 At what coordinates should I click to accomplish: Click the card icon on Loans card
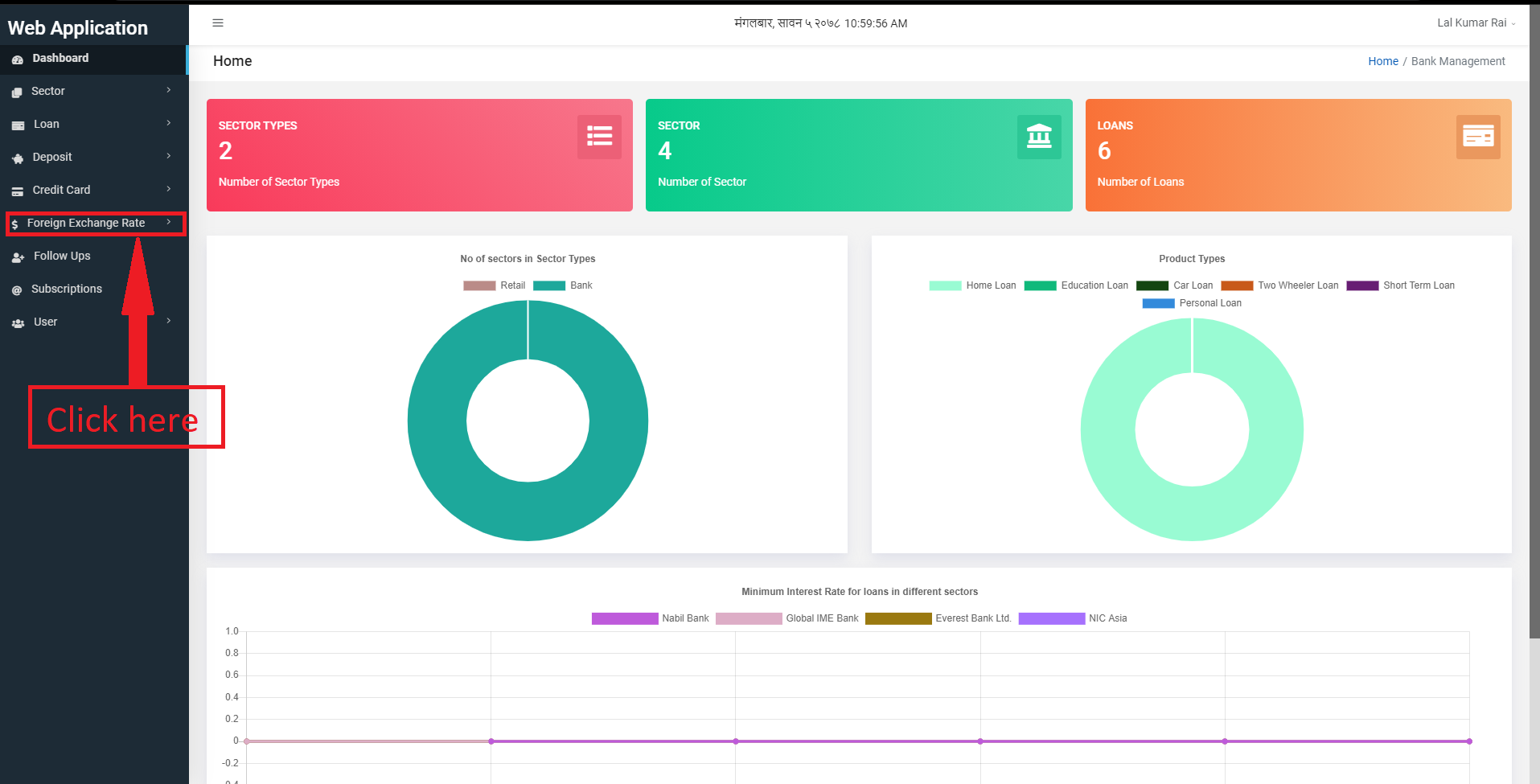(x=1478, y=137)
